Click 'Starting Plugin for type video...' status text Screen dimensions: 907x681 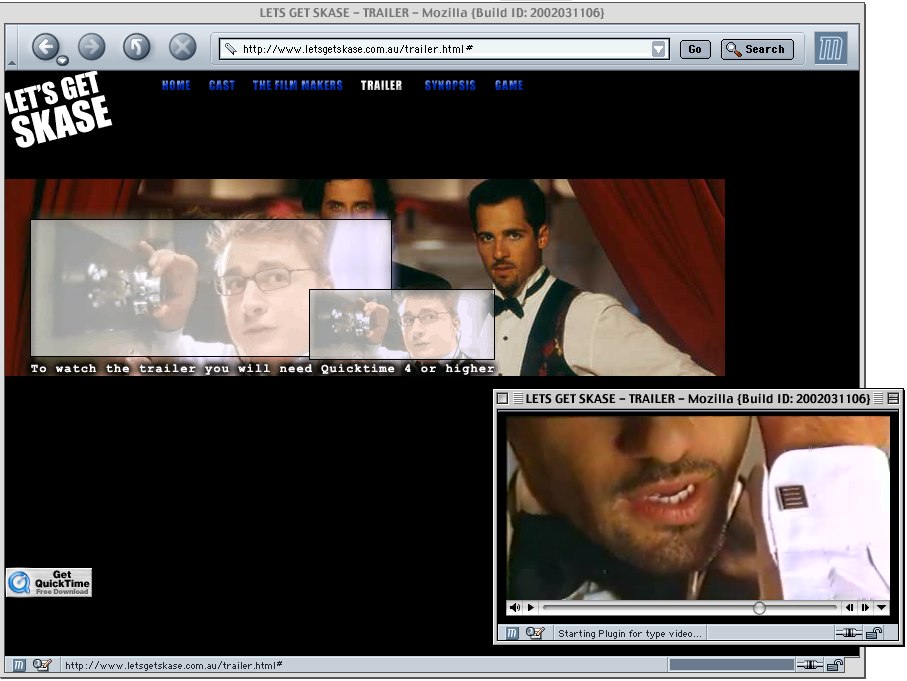630,634
